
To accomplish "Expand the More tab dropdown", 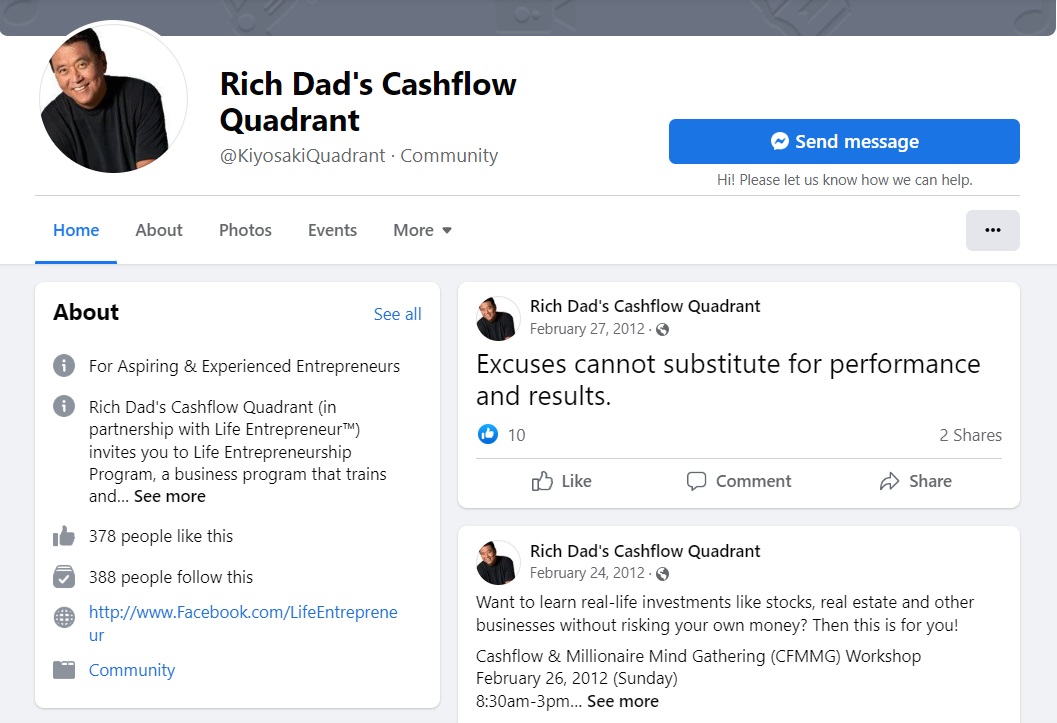I will pos(422,230).
